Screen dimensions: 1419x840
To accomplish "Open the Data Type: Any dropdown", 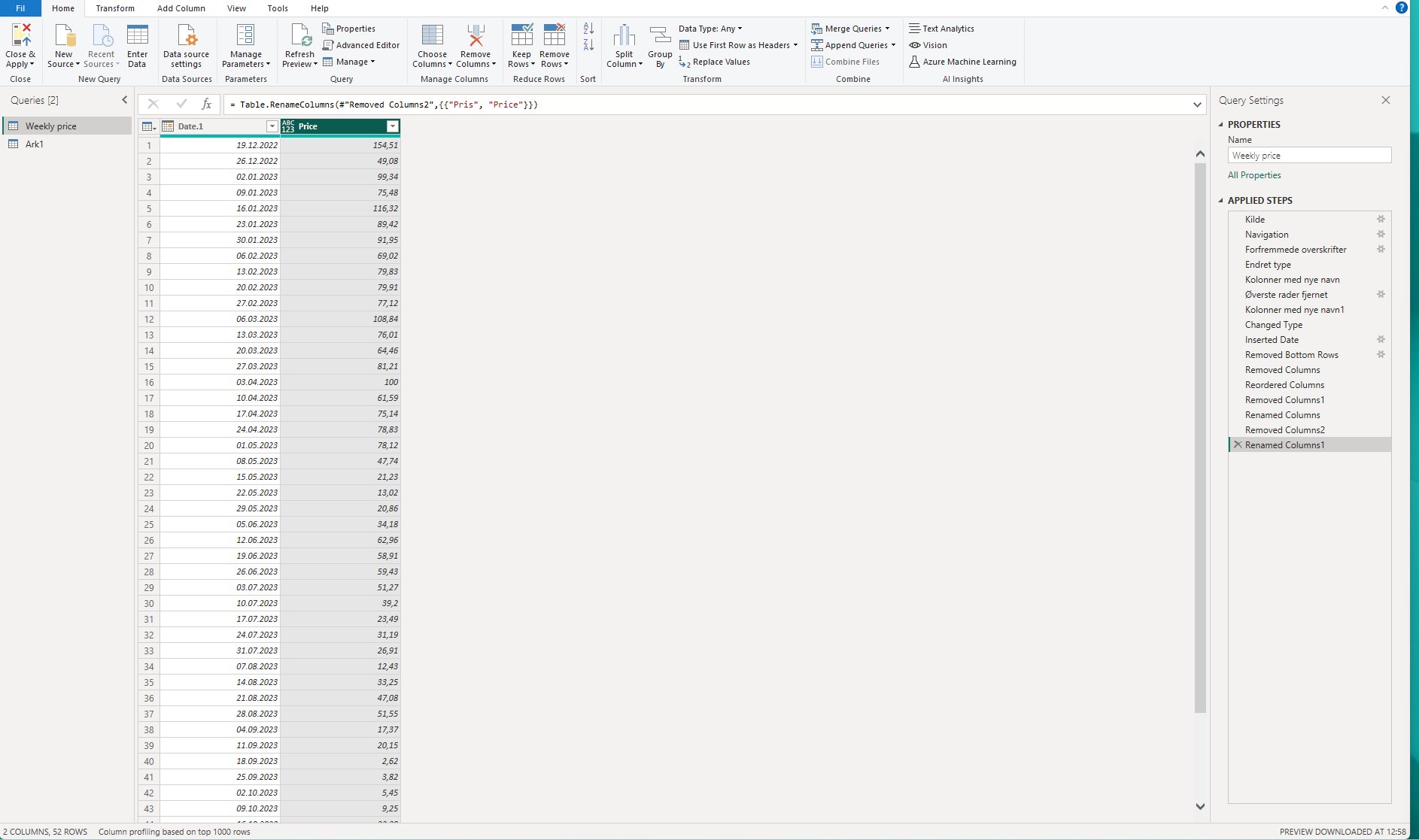I will [x=710, y=29].
